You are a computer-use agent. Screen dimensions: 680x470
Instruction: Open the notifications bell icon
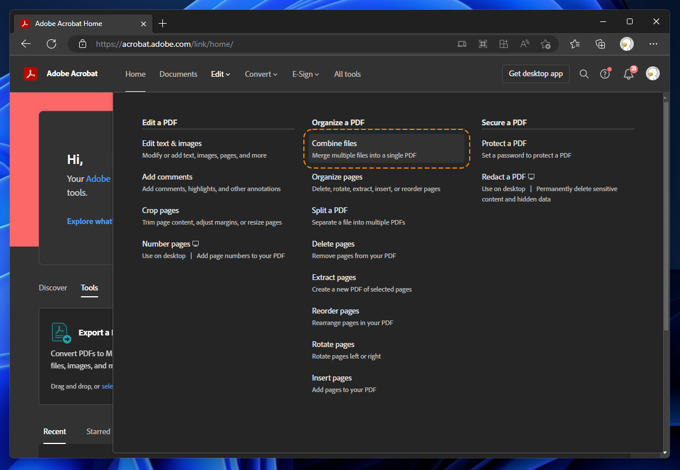point(629,74)
